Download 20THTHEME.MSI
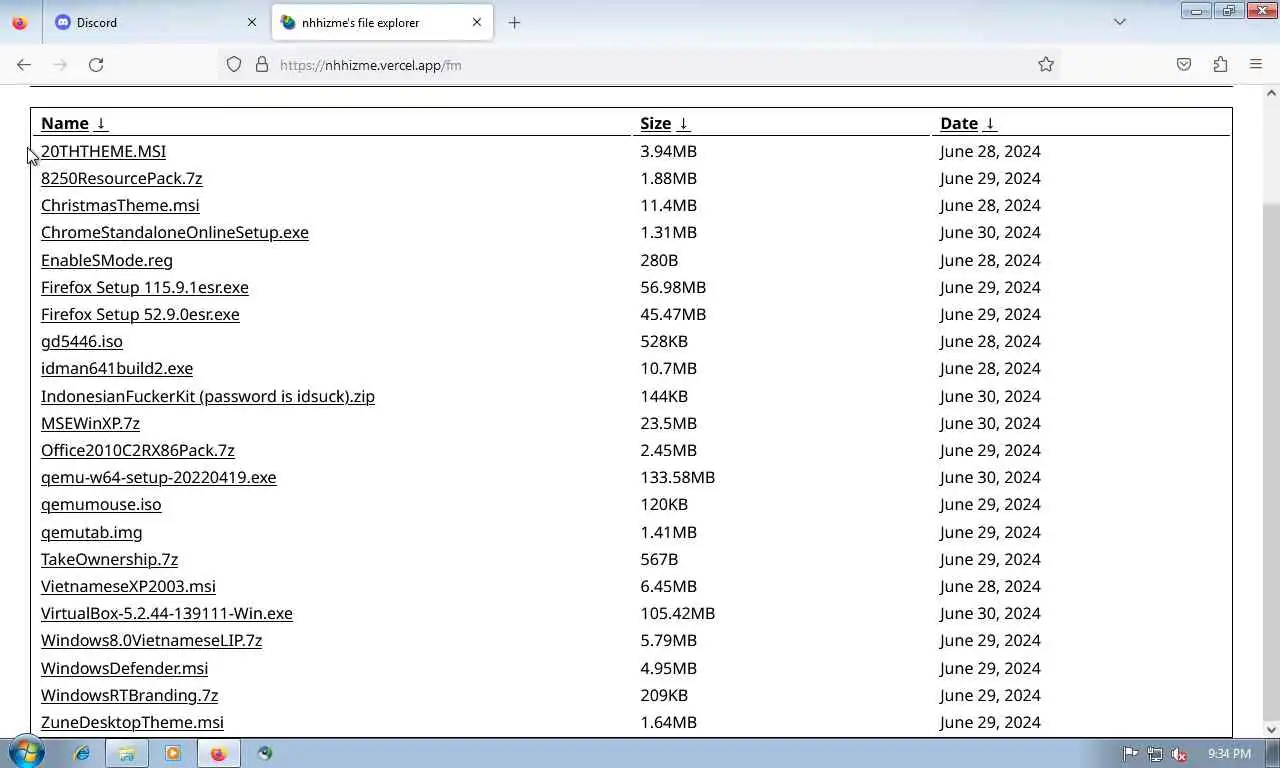This screenshot has width=1280, height=768. click(103, 151)
